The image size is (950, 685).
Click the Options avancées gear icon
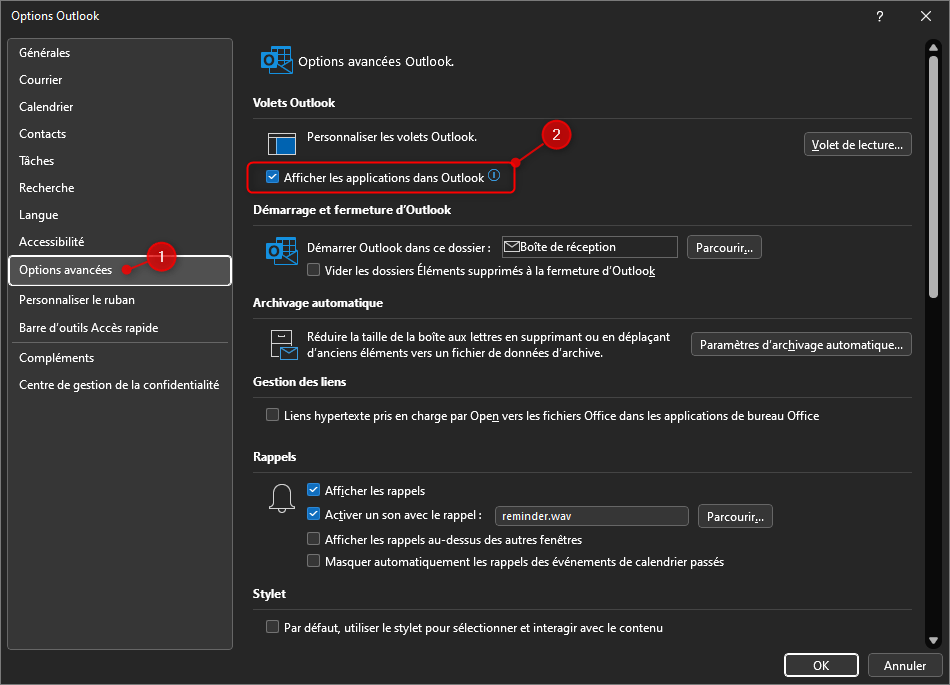pyautogui.click(x=277, y=60)
